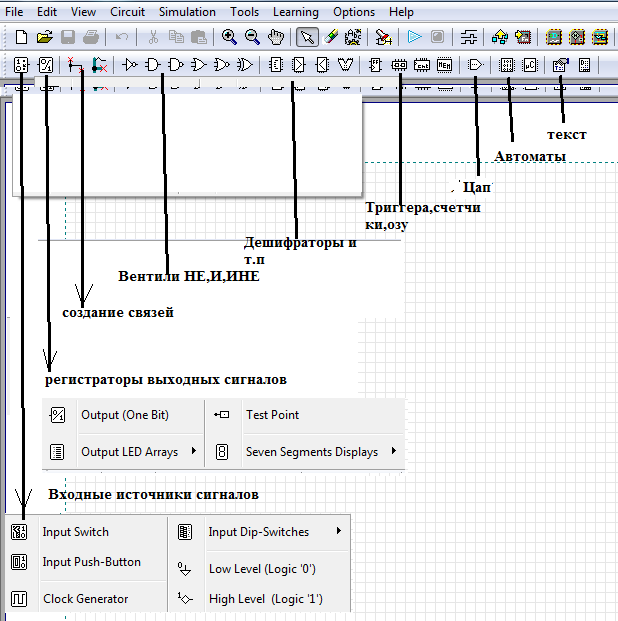Click the flip-flop component icon
Viewport: 618px width, 621px height.
point(375,65)
